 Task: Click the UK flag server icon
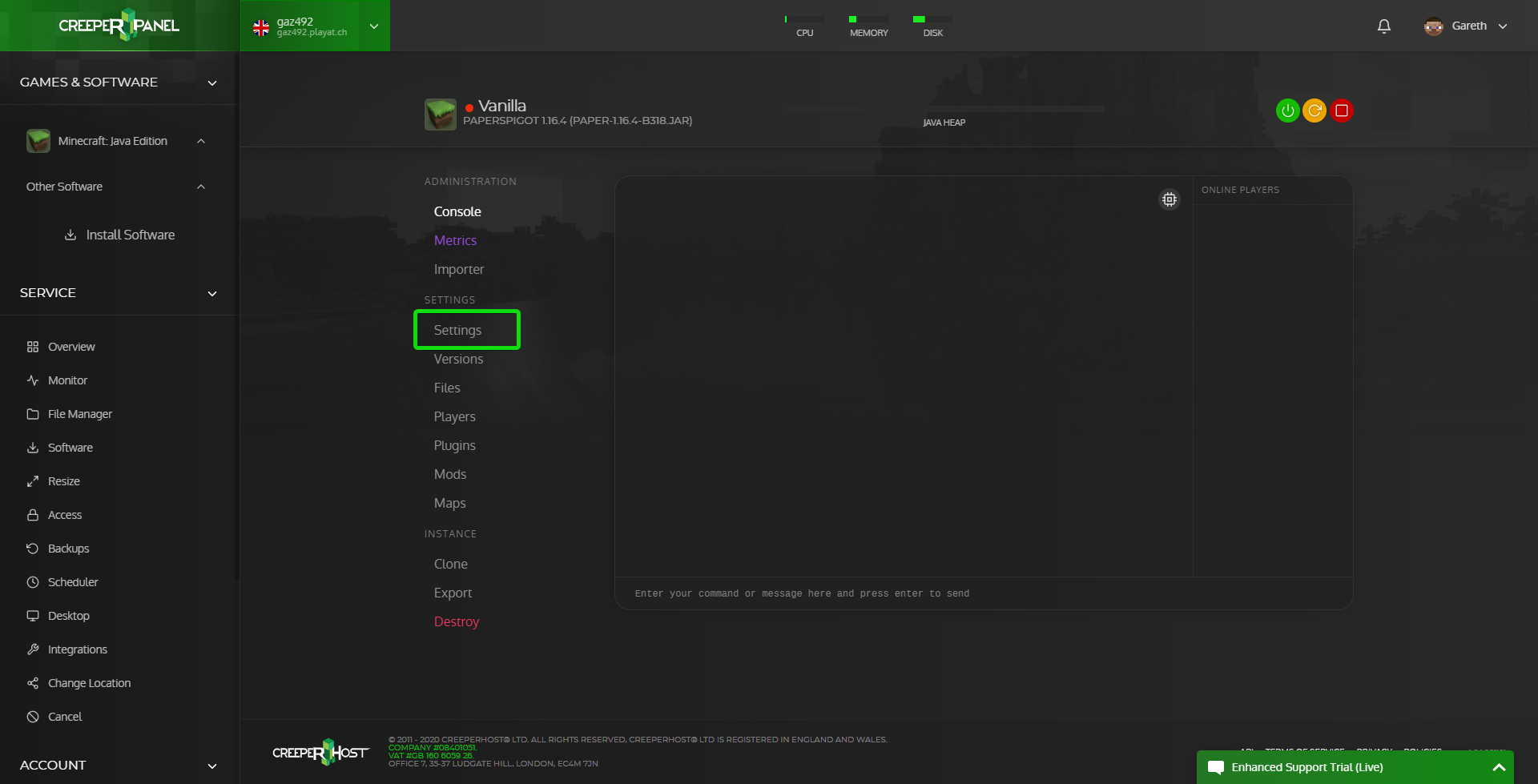pos(261,28)
